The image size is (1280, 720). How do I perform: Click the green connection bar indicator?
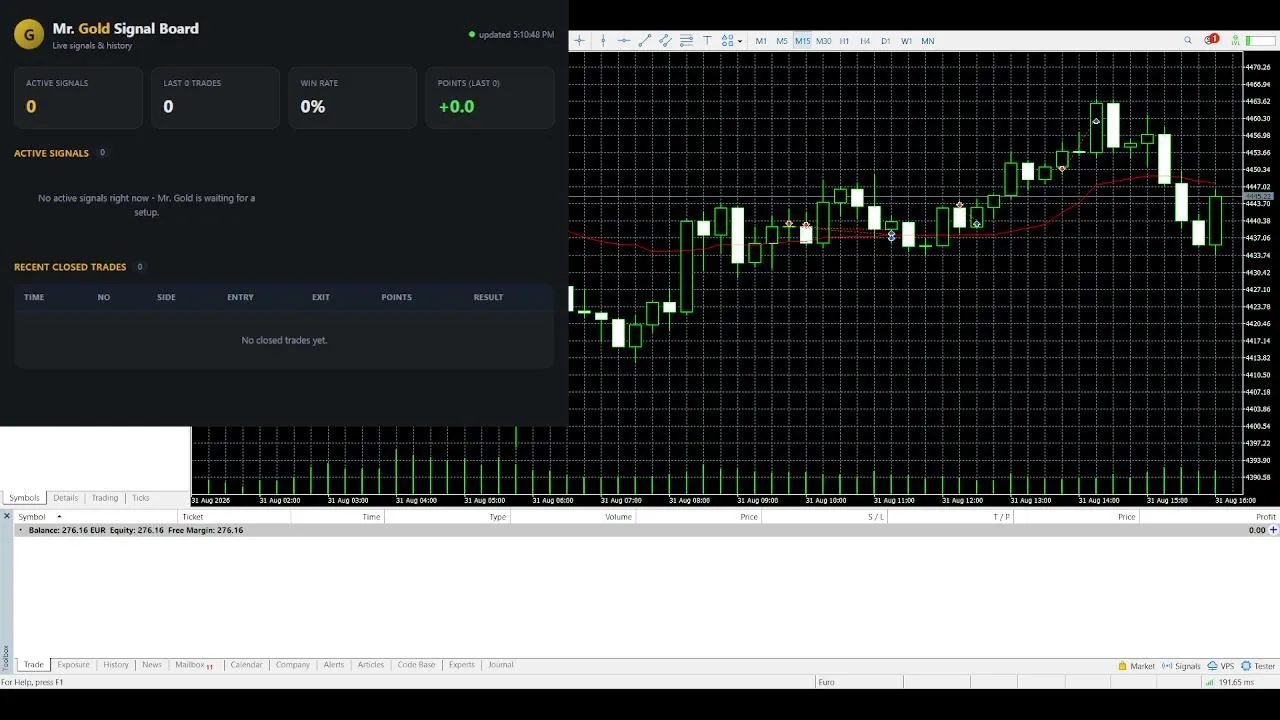tap(1262, 41)
